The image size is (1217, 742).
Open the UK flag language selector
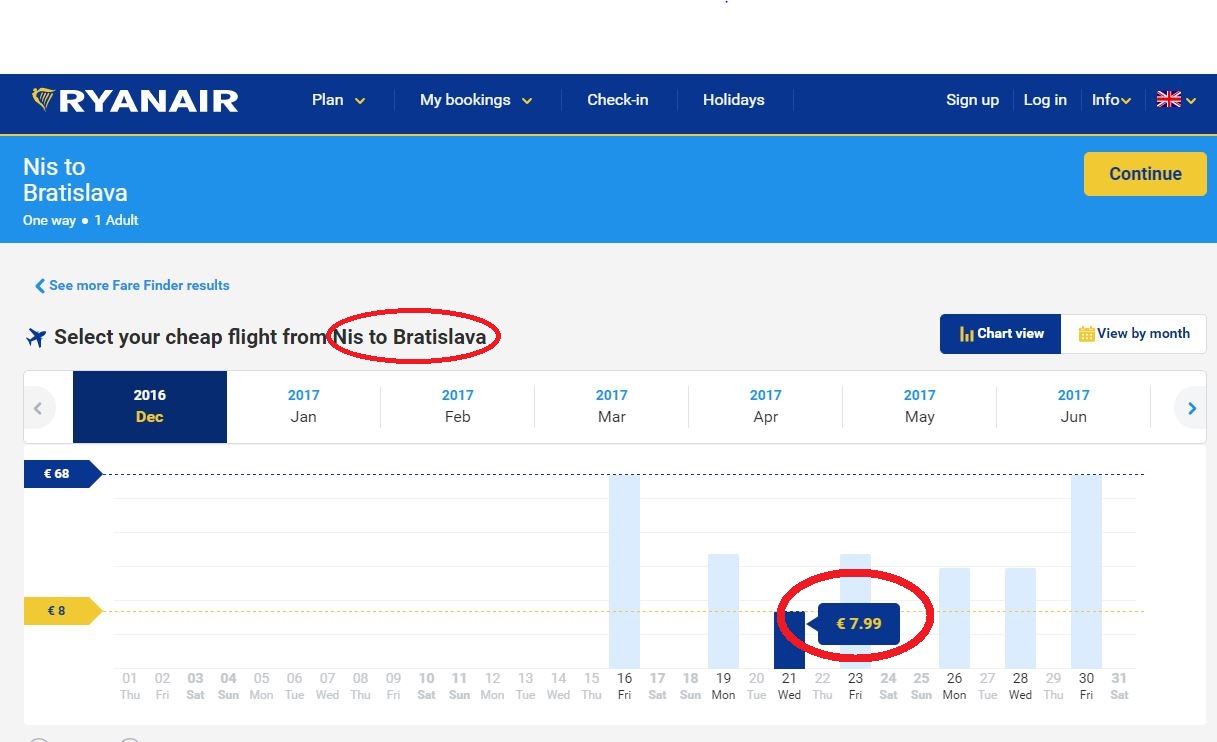pyautogui.click(x=1176, y=100)
